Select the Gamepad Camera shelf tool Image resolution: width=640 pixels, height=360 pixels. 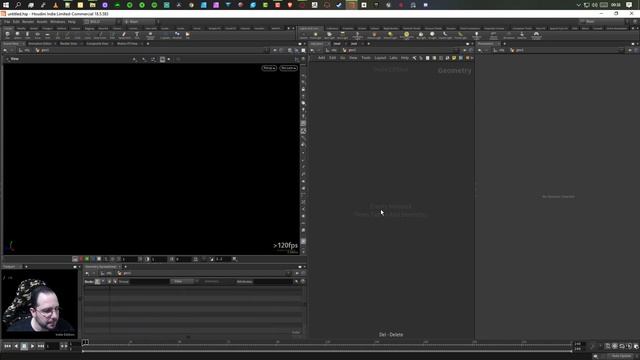click(536, 36)
